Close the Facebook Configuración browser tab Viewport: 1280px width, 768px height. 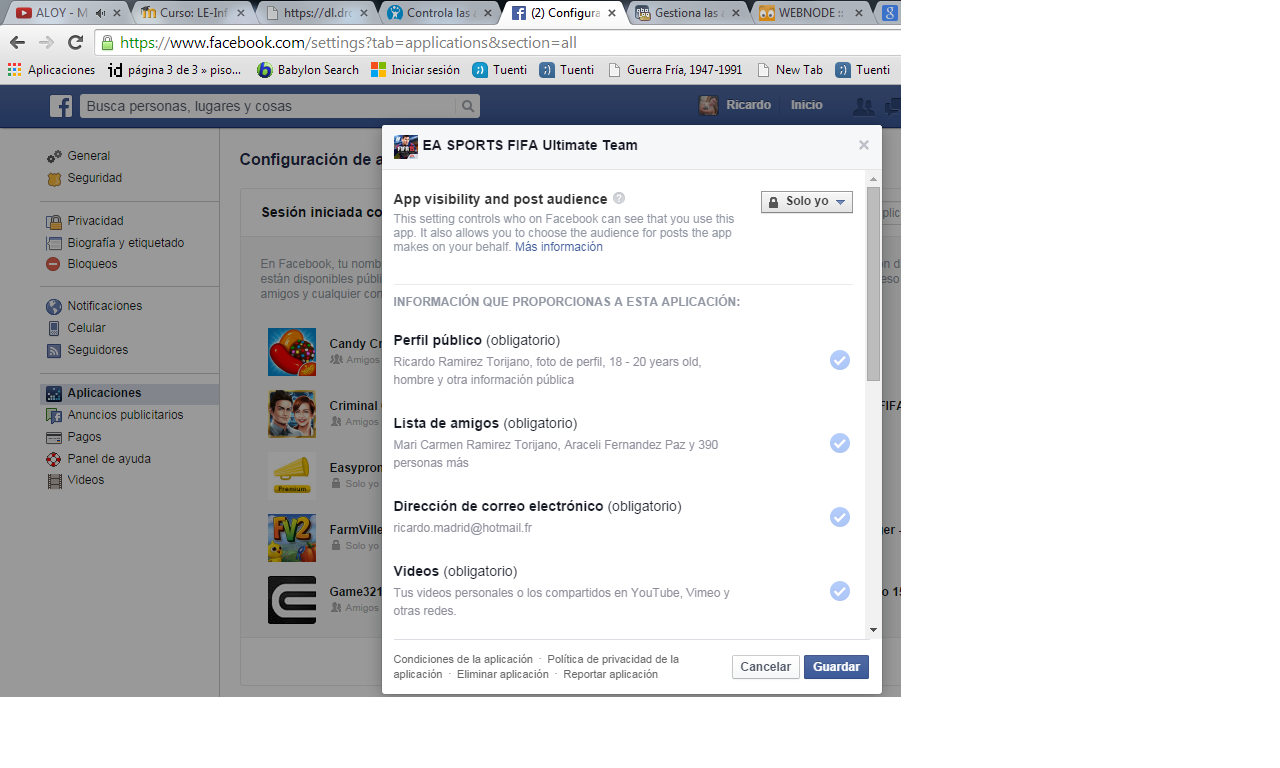612,13
